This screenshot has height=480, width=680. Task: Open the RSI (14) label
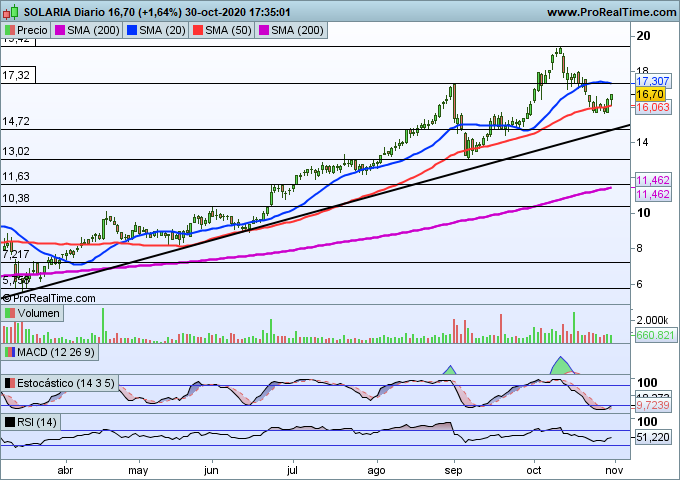pyautogui.click(x=38, y=422)
